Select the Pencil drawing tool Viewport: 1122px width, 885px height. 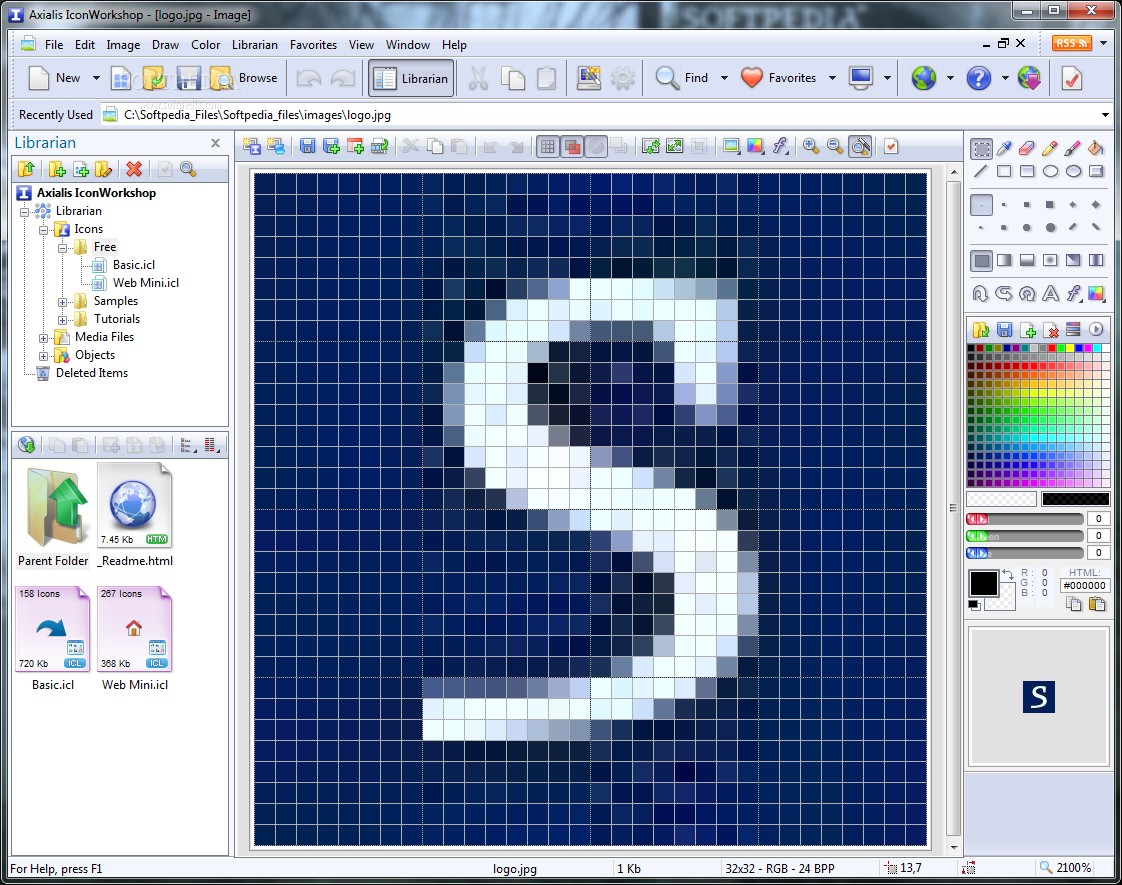tap(1048, 148)
